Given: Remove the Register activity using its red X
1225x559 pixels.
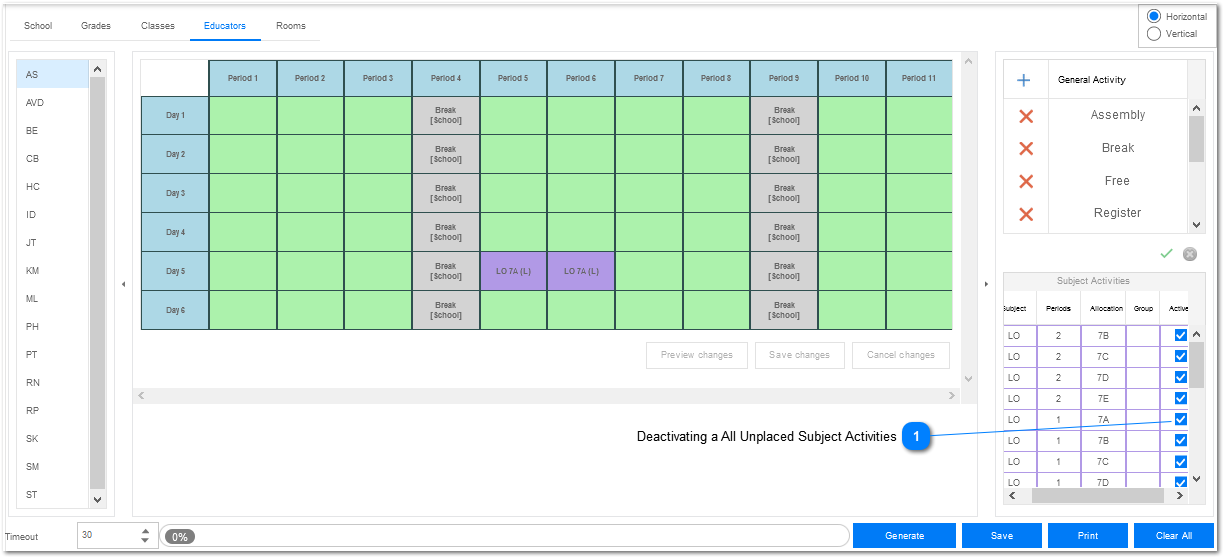Looking at the screenshot, I should (x=1025, y=213).
